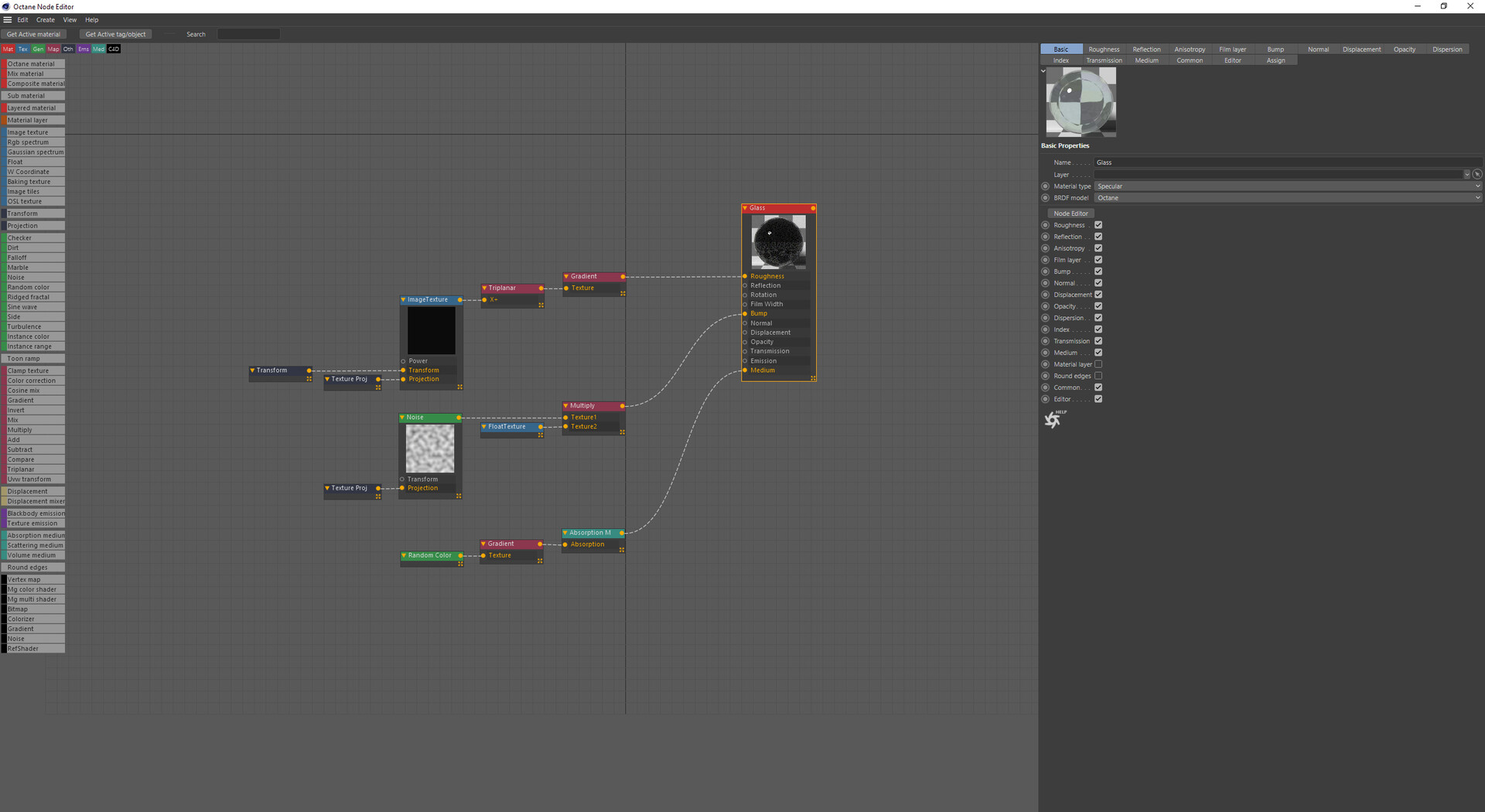The image size is (1485, 812).
Task: Click the Glass node Opacity input port
Action: [745, 342]
